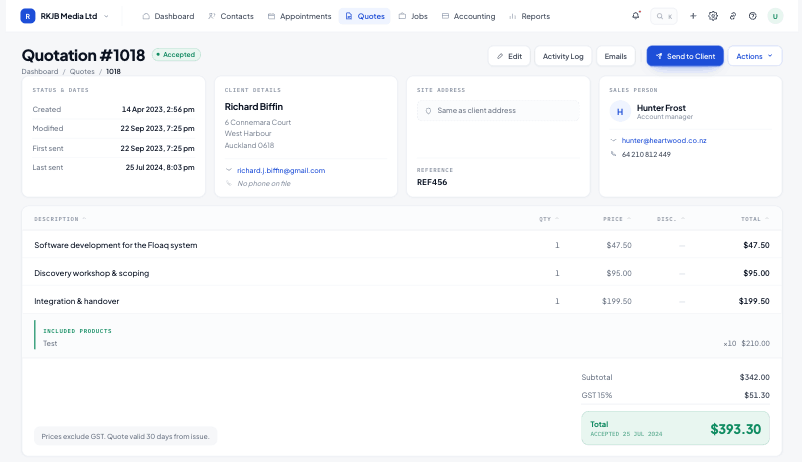Open the Appointments tab
This screenshot has width=802, height=462.
pos(300,16)
